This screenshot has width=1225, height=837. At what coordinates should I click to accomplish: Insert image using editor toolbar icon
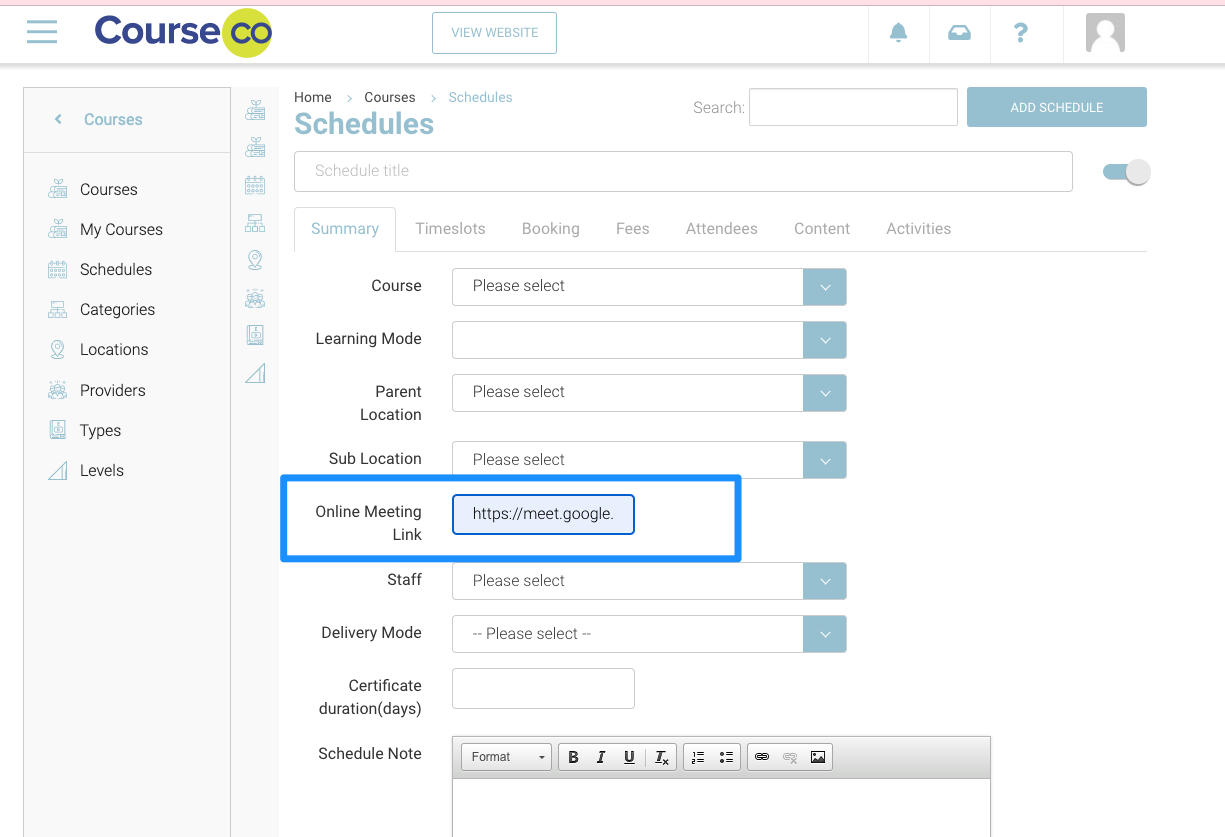click(x=818, y=757)
